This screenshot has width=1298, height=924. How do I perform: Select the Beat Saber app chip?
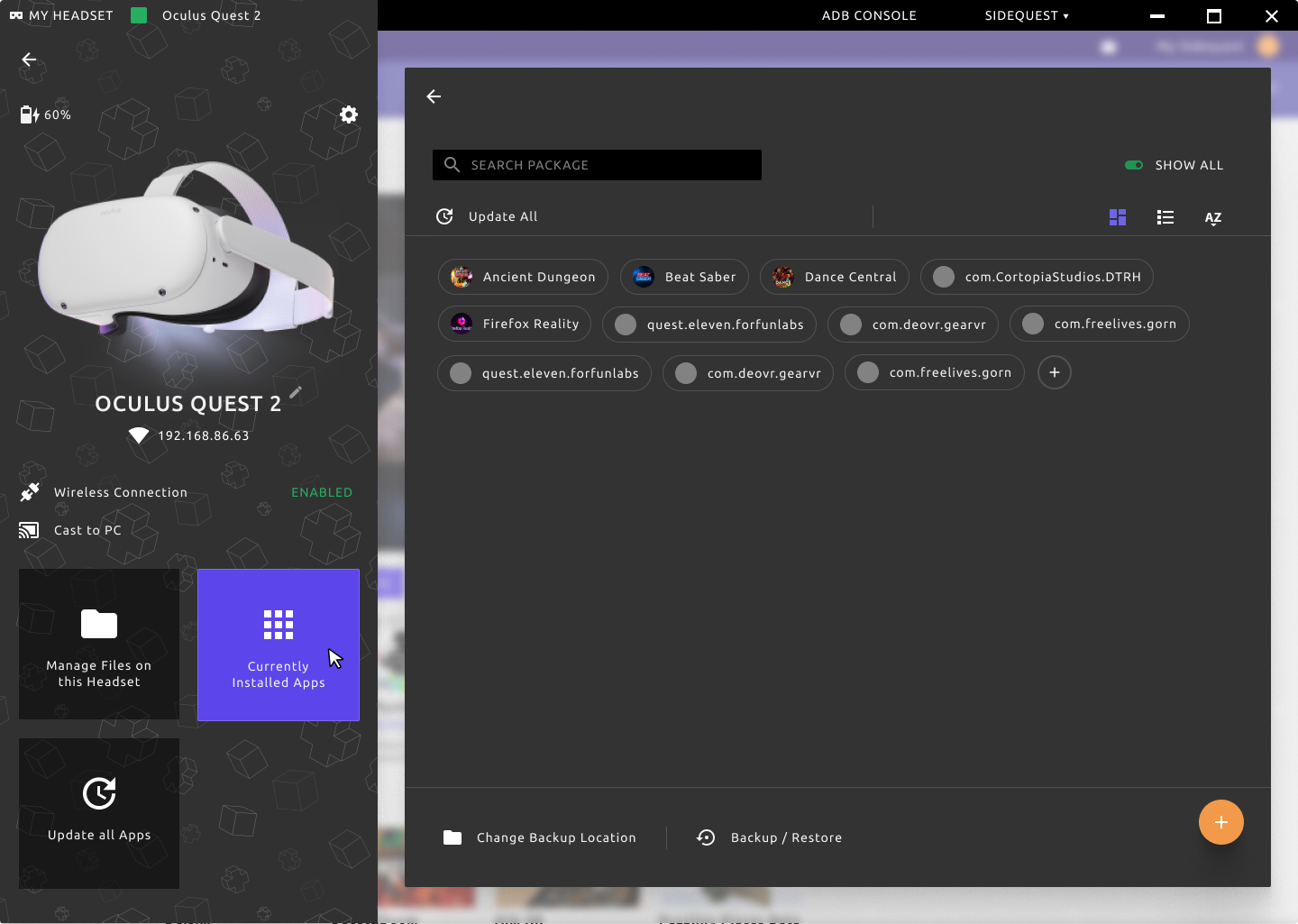click(684, 277)
